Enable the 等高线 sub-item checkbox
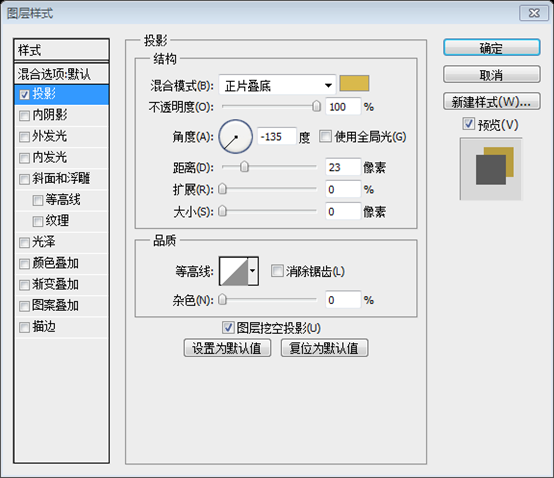 pos(38,201)
